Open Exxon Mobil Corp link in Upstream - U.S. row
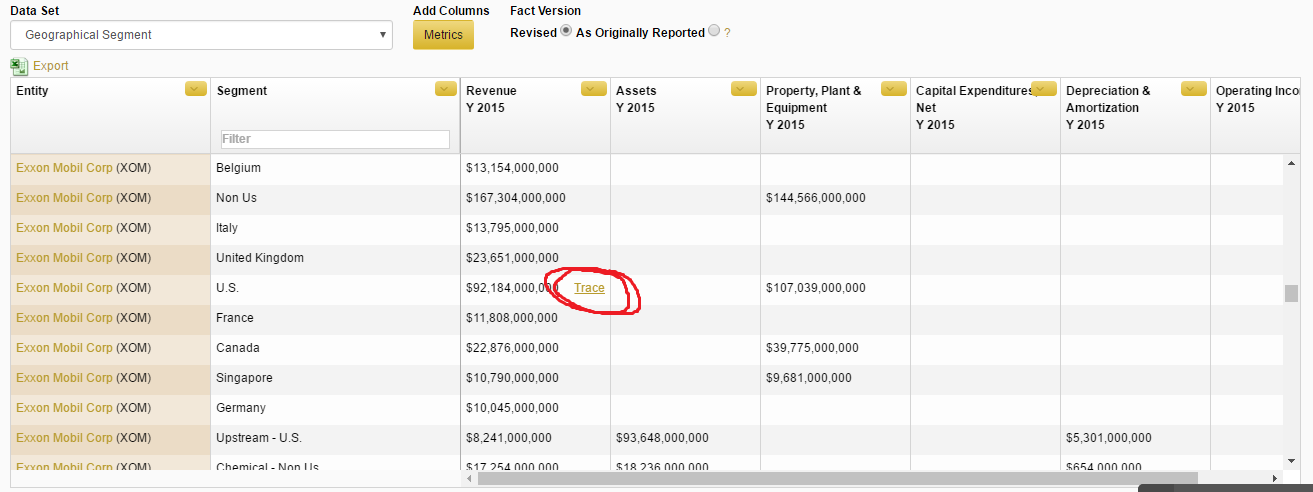The height and width of the screenshot is (492, 1313). pyautogui.click(x=64, y=438)
